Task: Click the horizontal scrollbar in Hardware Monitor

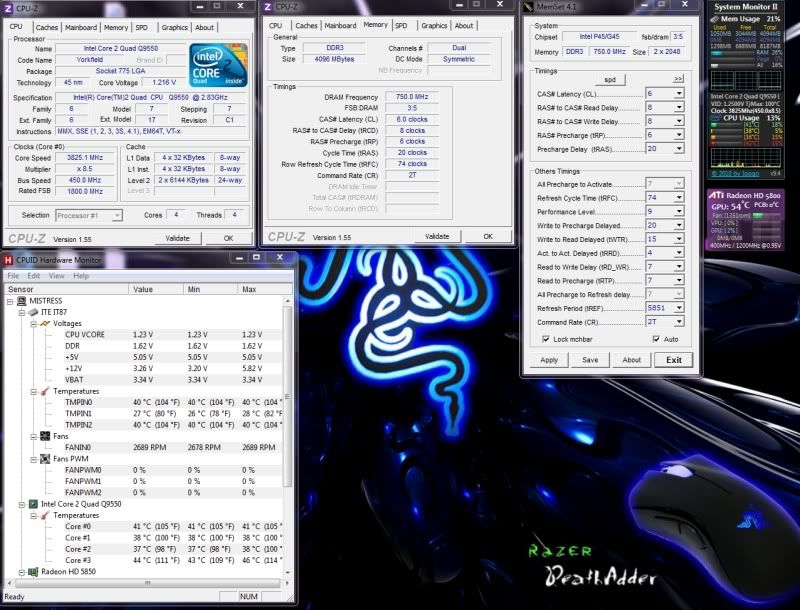Action: (x=147, y=582)
